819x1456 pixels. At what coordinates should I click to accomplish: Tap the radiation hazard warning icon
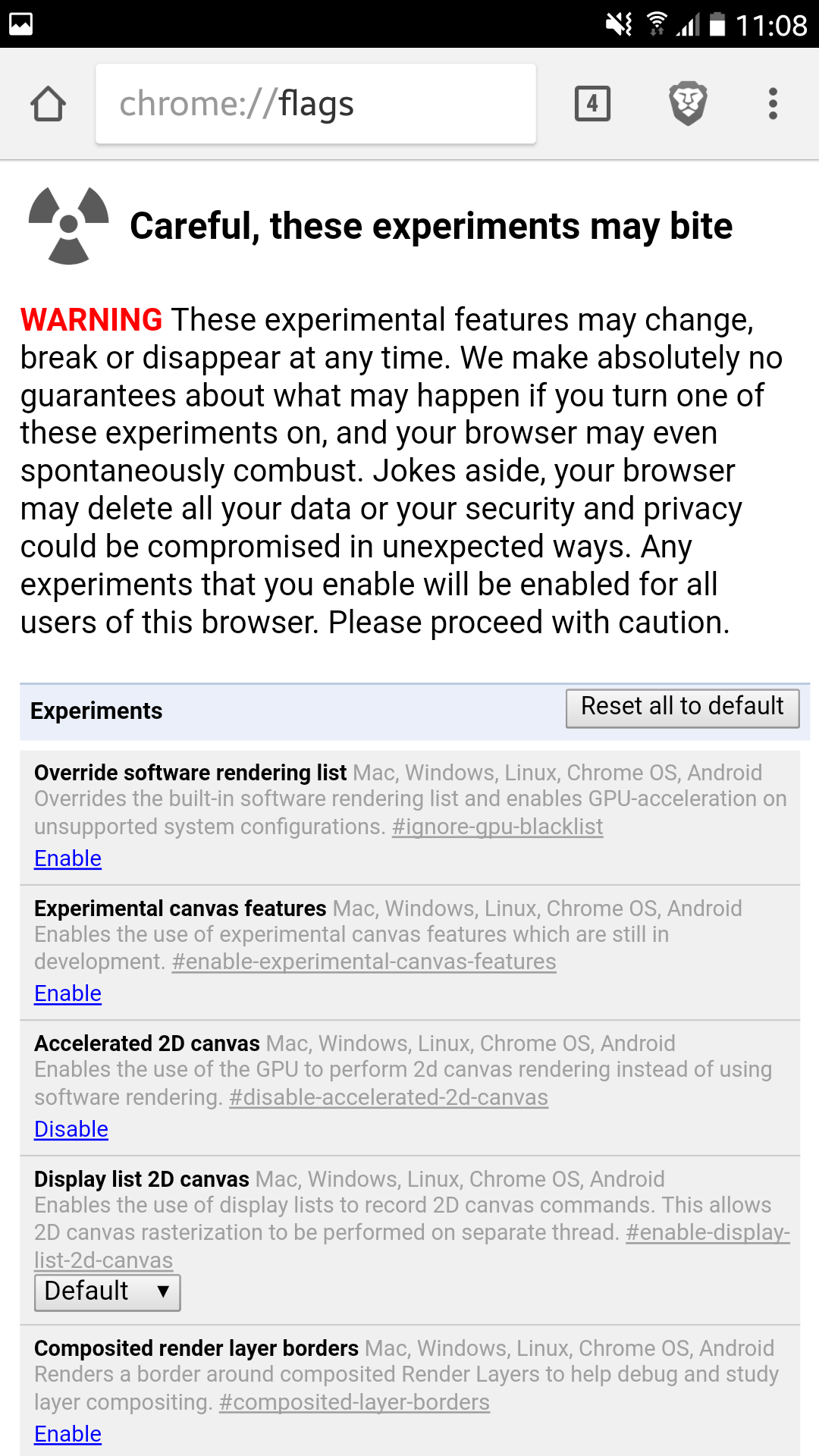69,226
